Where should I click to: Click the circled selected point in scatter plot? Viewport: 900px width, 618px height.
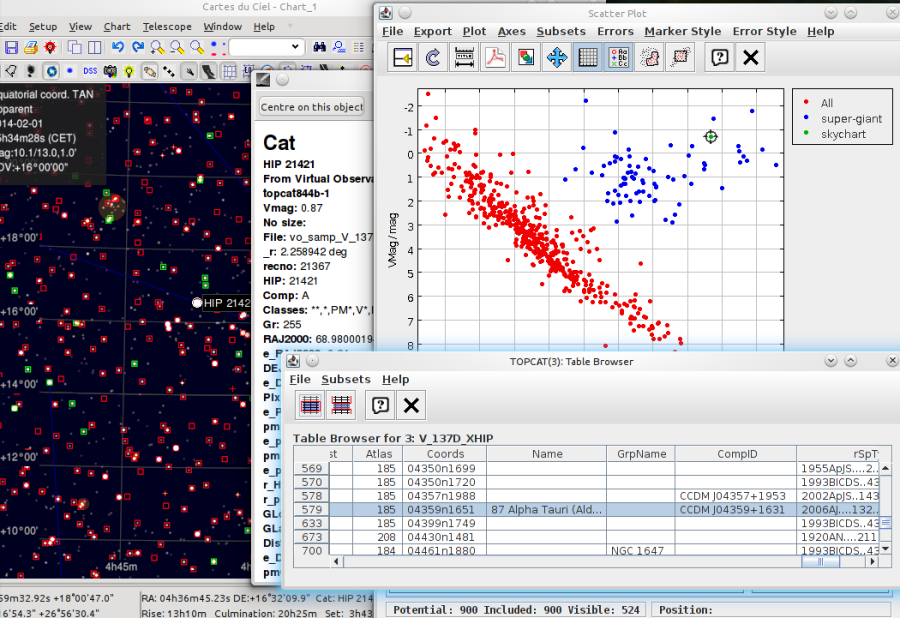(711, 137)
